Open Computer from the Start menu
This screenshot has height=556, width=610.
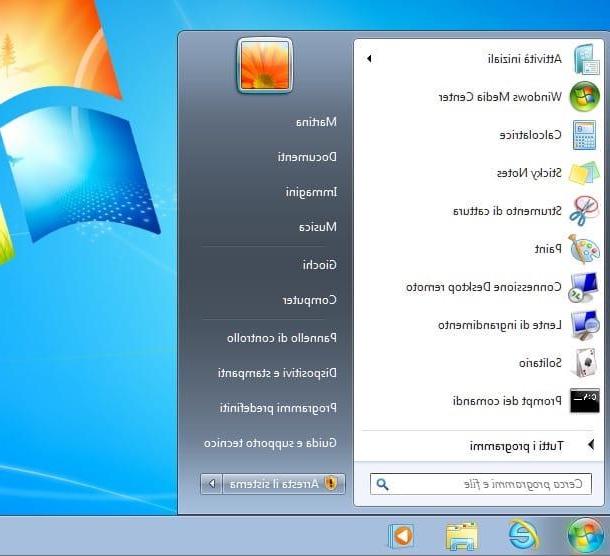310,300
